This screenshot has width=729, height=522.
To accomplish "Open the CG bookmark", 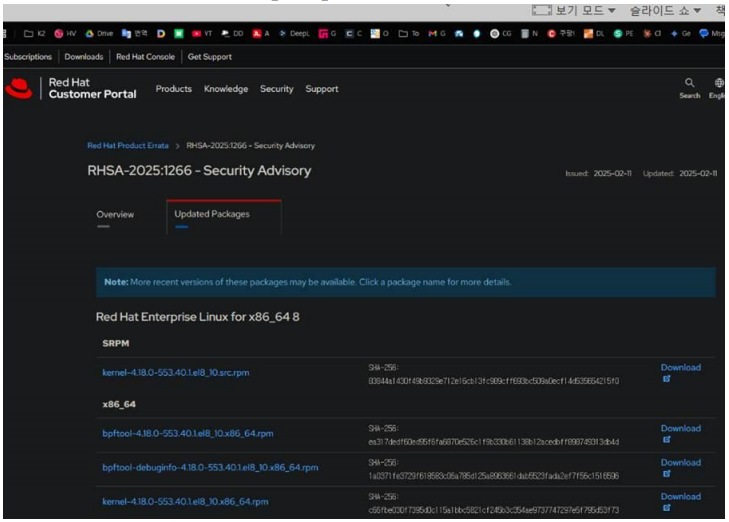I will click(501, 33).
